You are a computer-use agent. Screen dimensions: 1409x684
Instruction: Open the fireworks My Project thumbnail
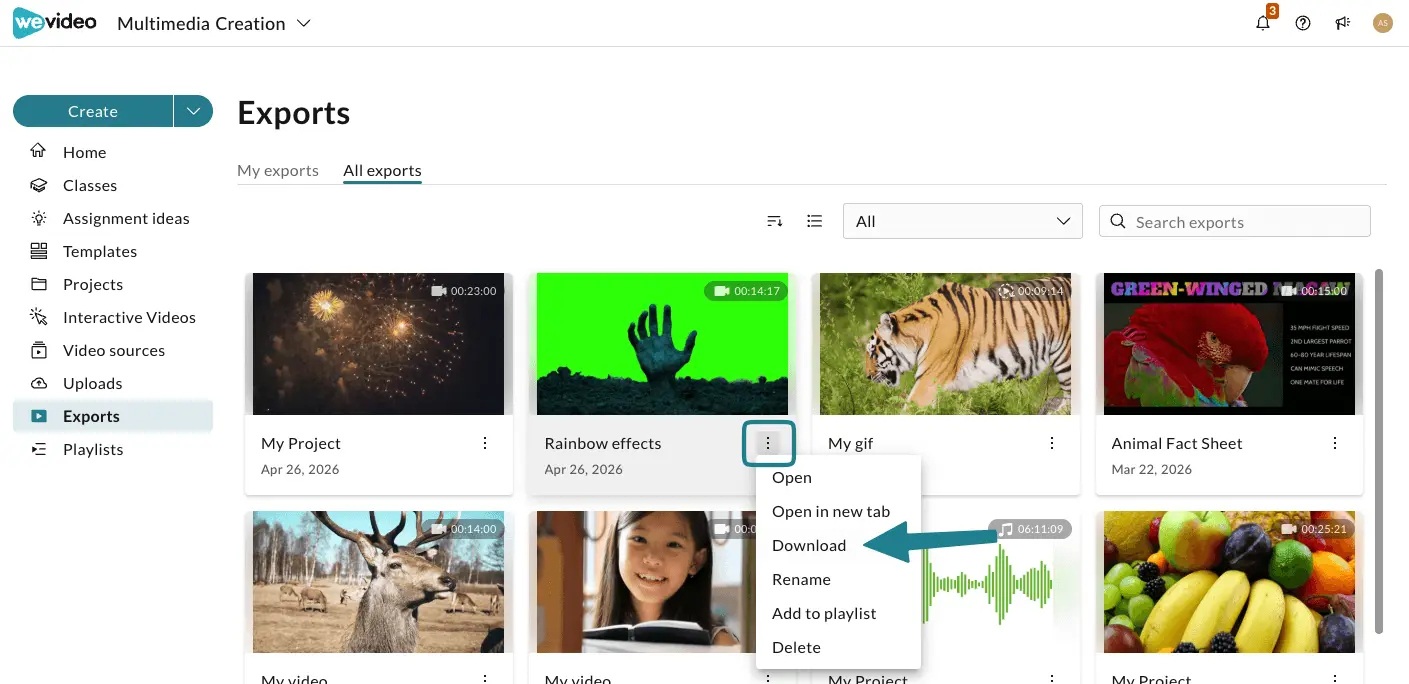pos(379,344)
